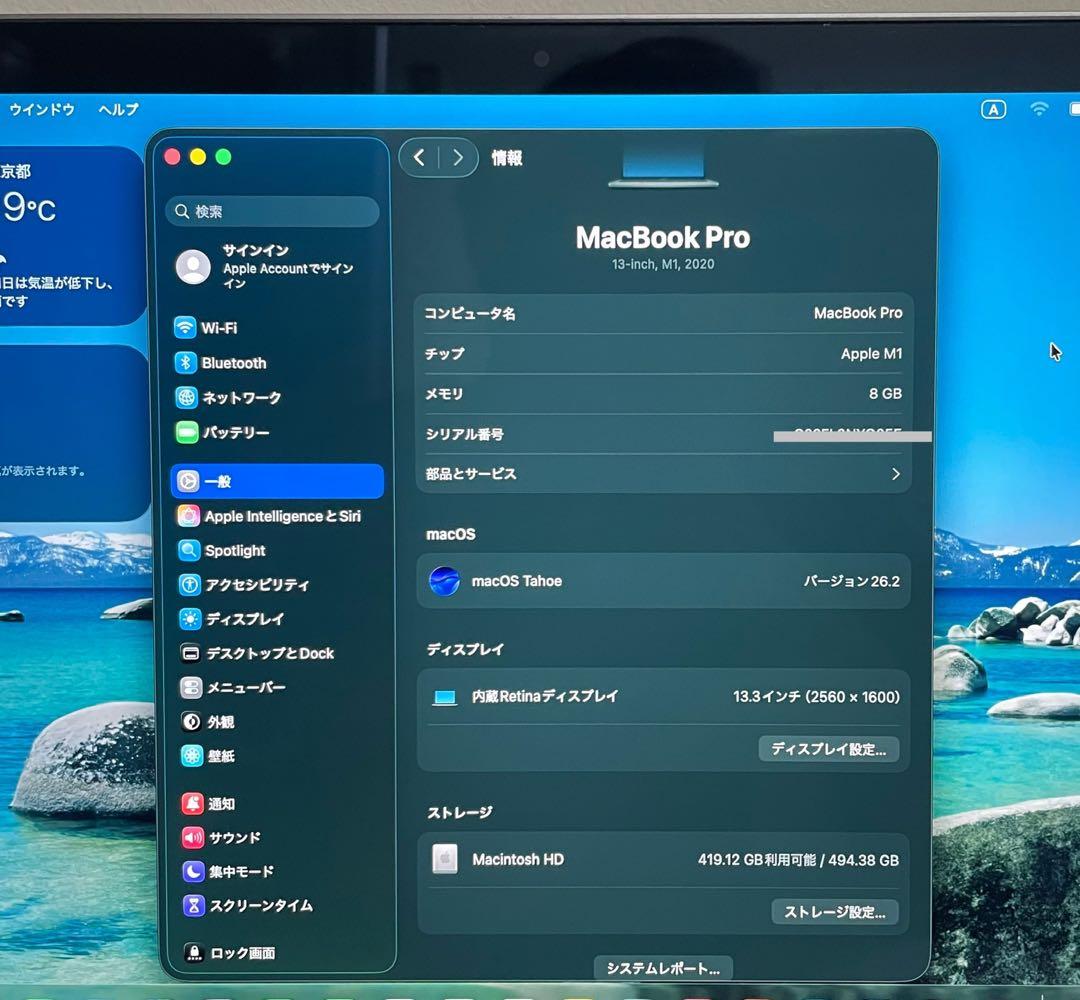This screenshot has height=1000, width=1080.
Task: Click the Apple Account sign-in avatar
Action: pyautogui.click(x=194, y=267)
